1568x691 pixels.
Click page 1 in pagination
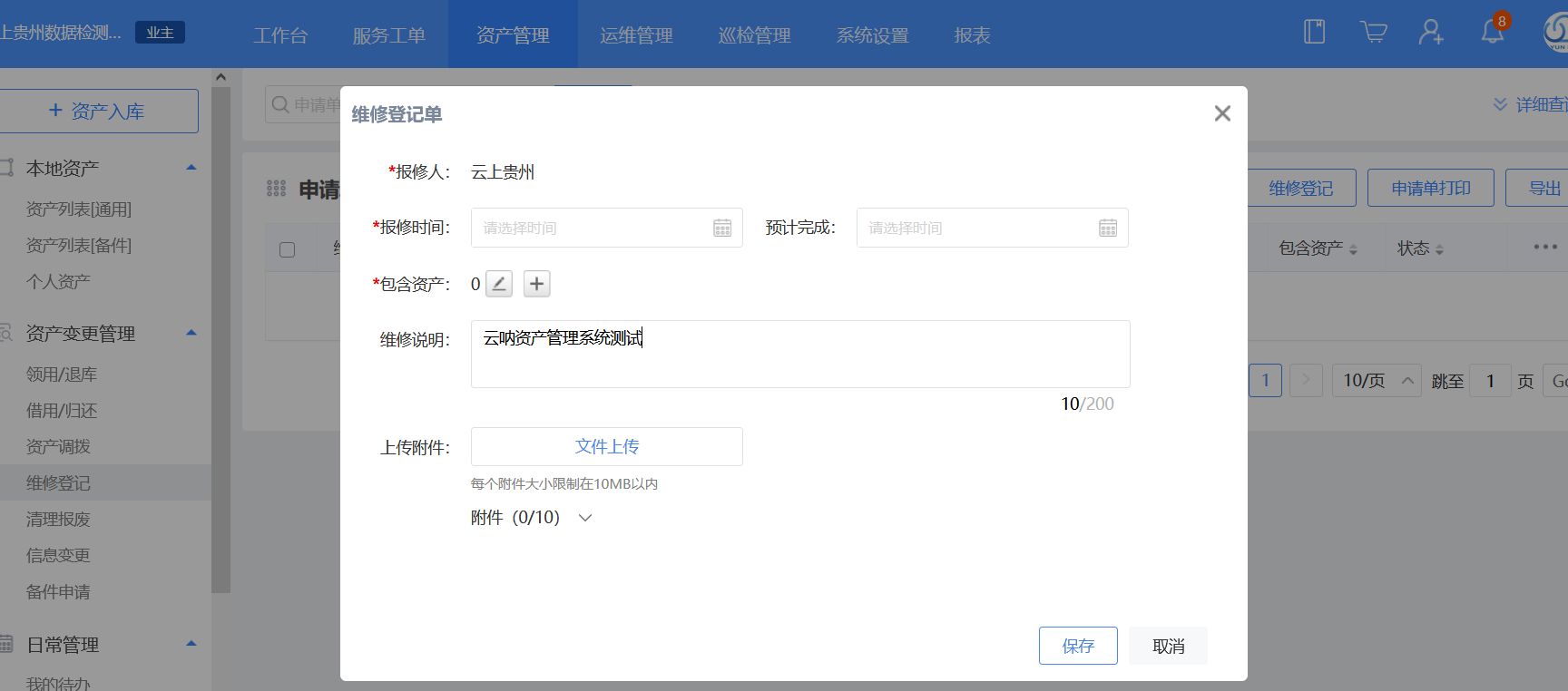pyautogui.click(x=1265, y=381)
